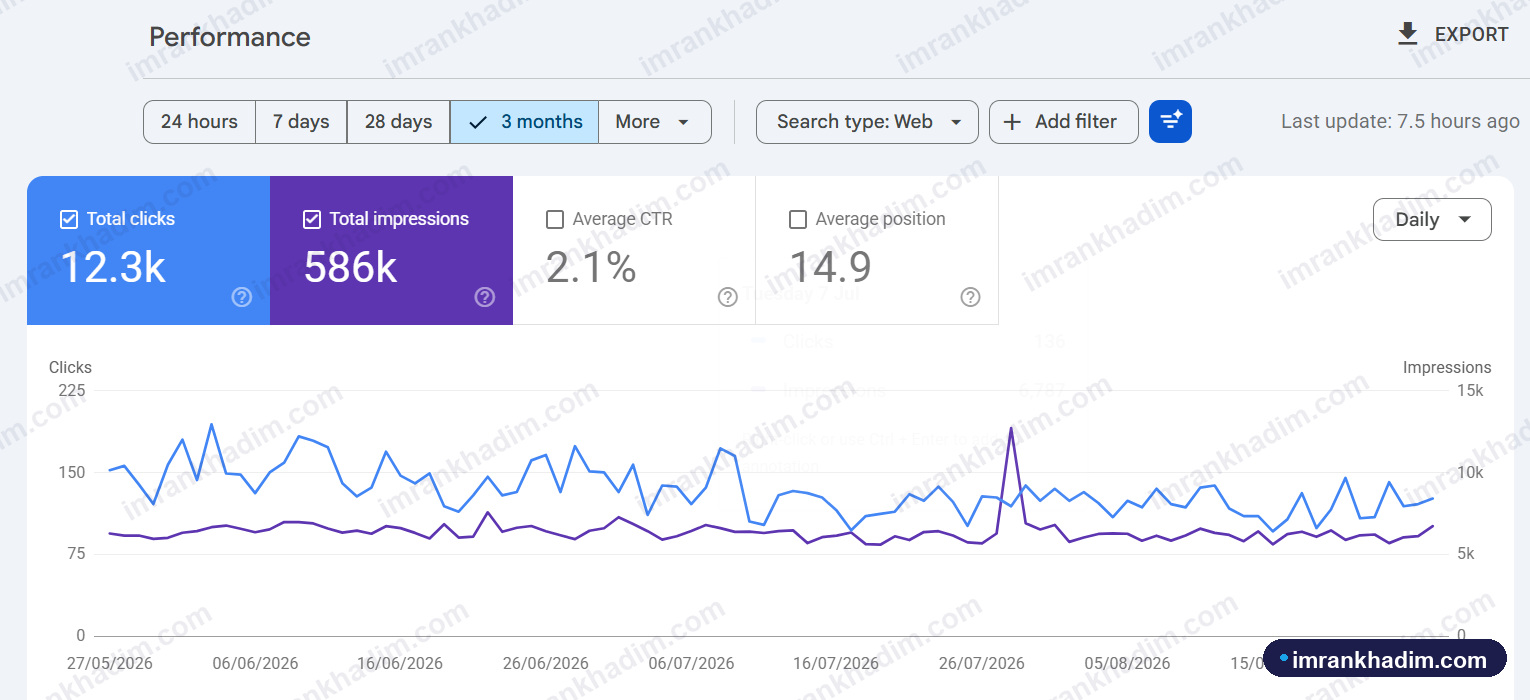
Task: Click the 05/08/2026 date axis label
Action: tap(1127, 663)
